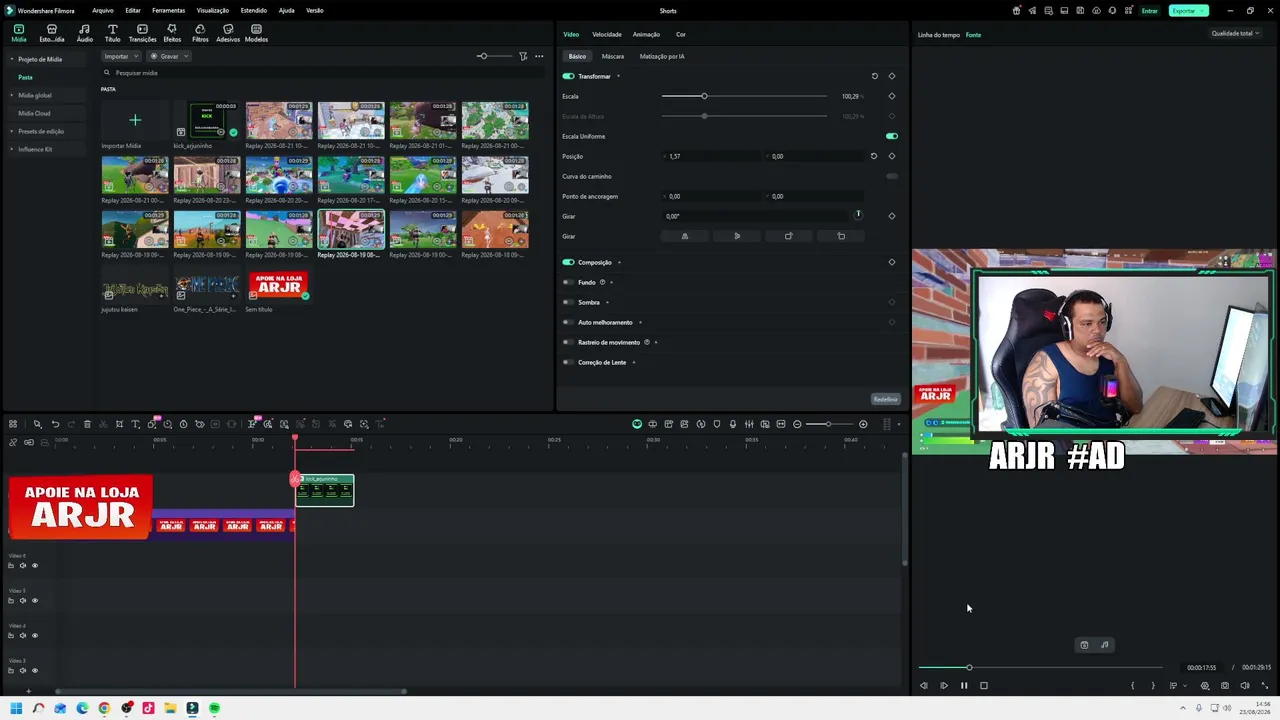
Task: Add keyframe for Composição
Action: (x=892, y=262)
